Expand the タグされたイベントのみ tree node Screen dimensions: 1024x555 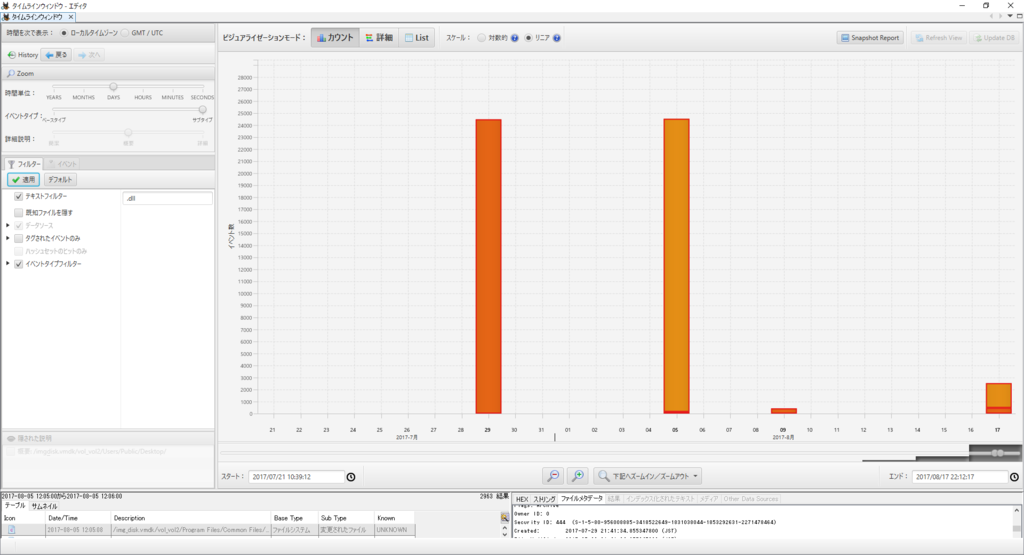coord(8,238)
